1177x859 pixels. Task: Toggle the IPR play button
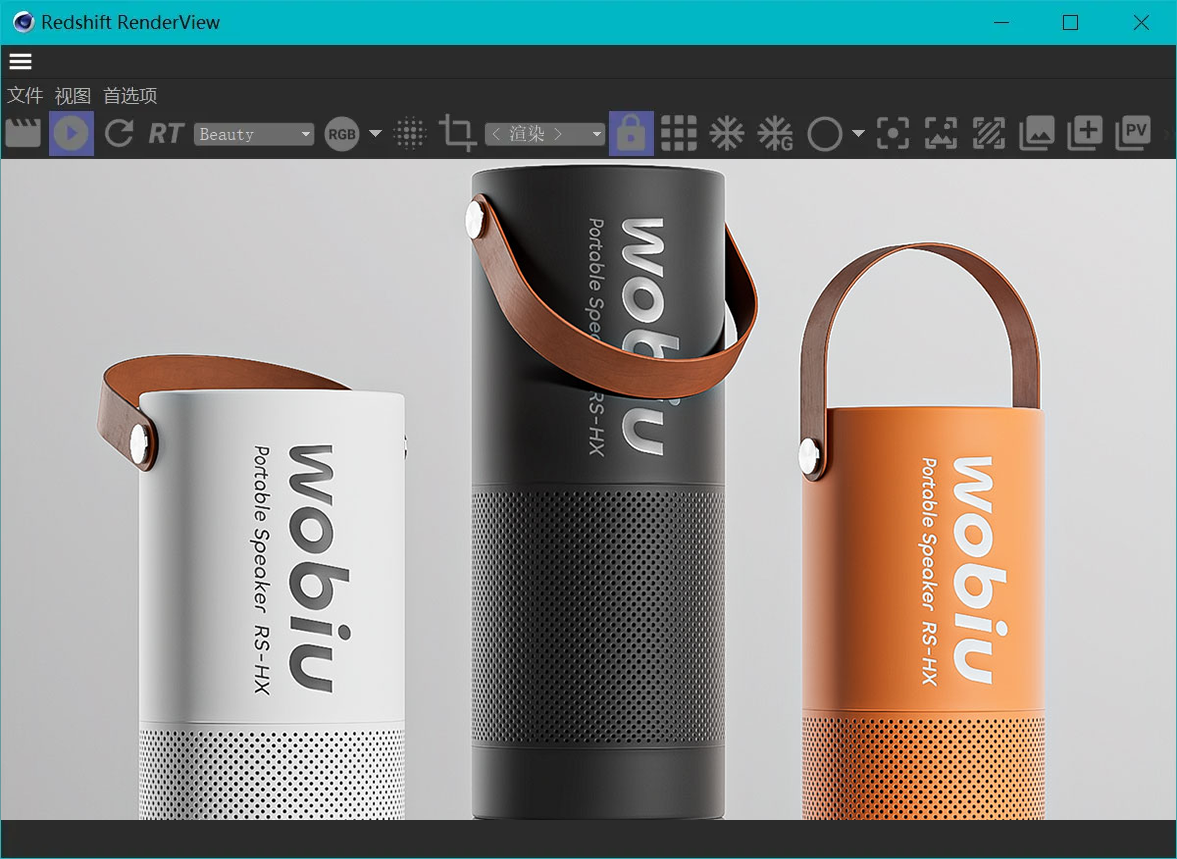coord(71,134)
